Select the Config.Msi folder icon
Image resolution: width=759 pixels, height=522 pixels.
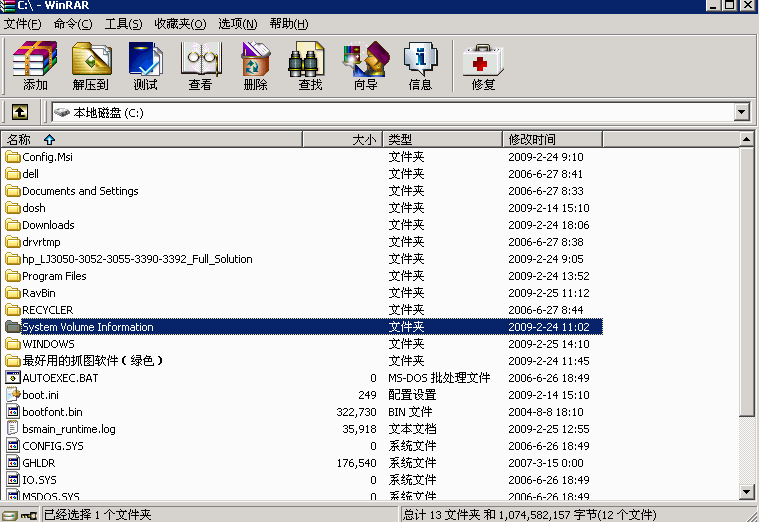[13, 157]
